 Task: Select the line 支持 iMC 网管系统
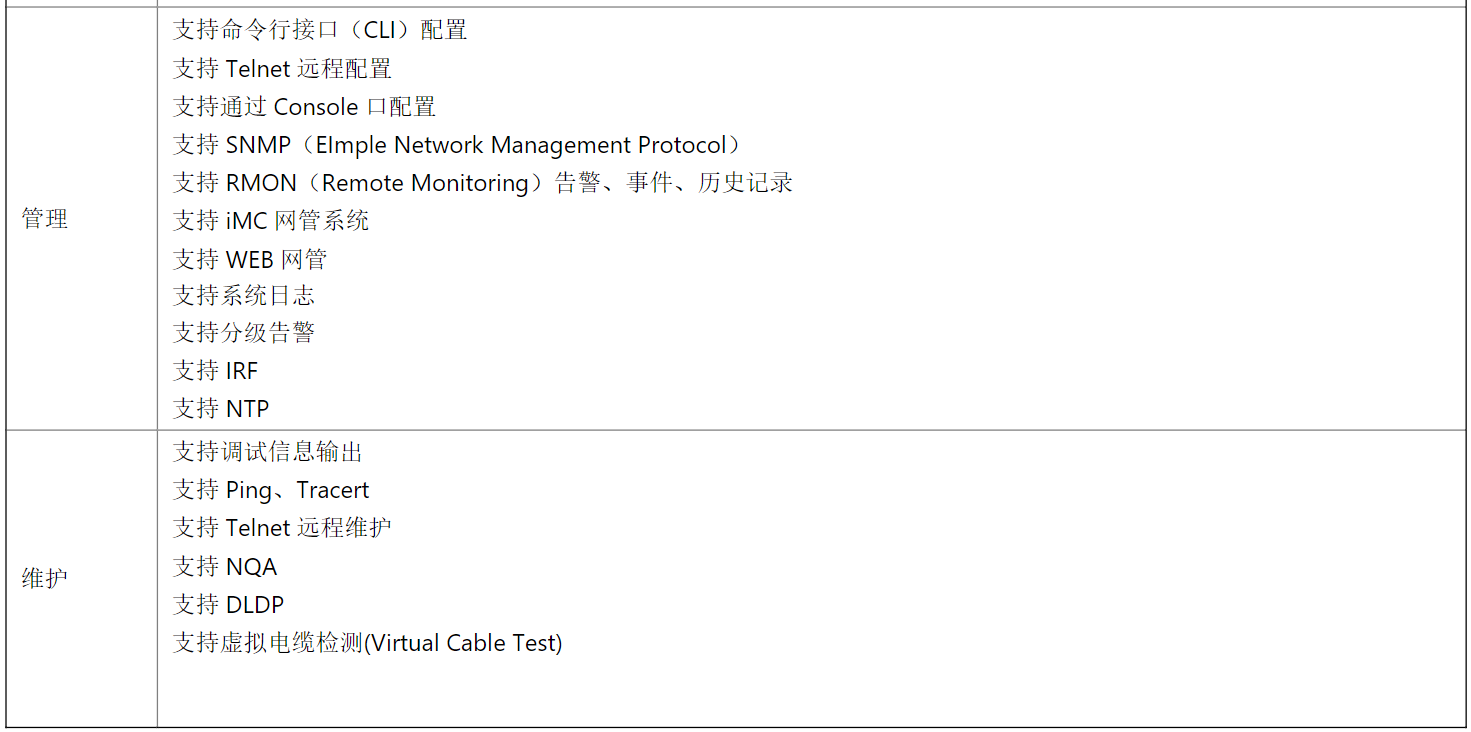click(x=271, y=220)
